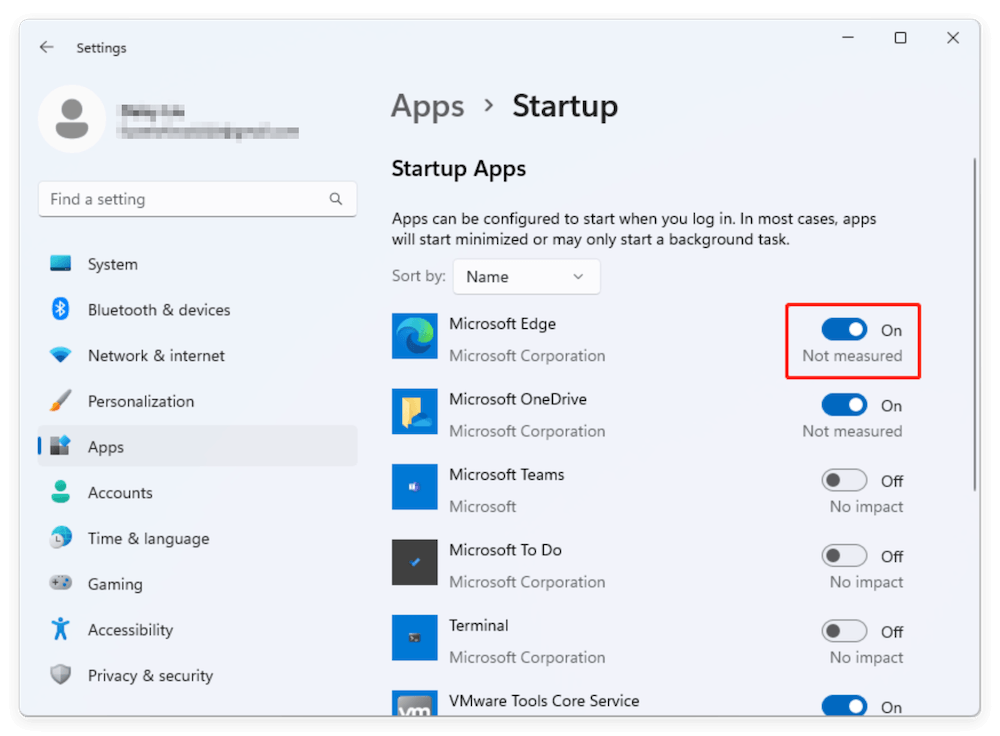Click the Microsoft Teams label
This screenshot has width=1000, height=736.
(506, 474)
